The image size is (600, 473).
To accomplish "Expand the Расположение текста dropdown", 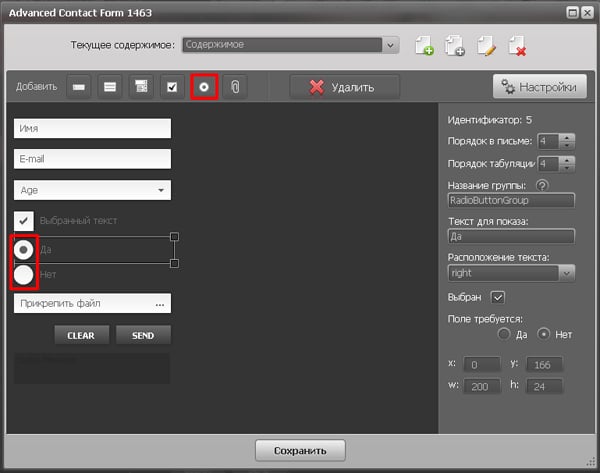I will click(x=566, y=272).
